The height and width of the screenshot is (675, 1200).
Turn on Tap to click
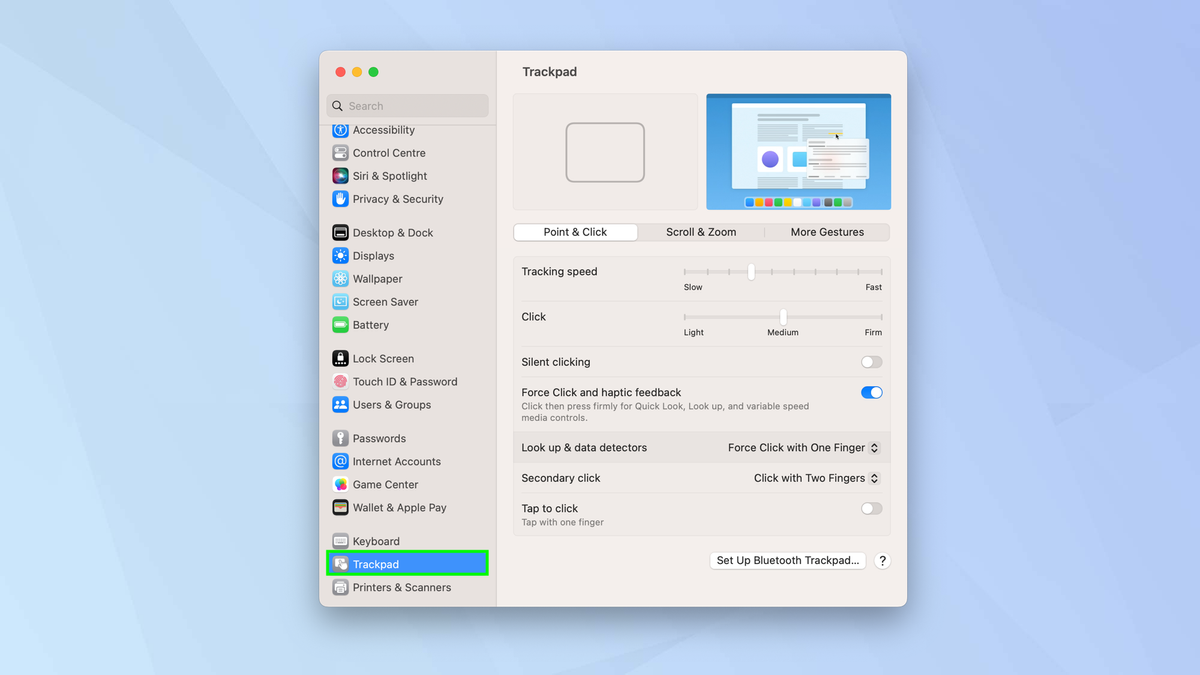point(870,508)
